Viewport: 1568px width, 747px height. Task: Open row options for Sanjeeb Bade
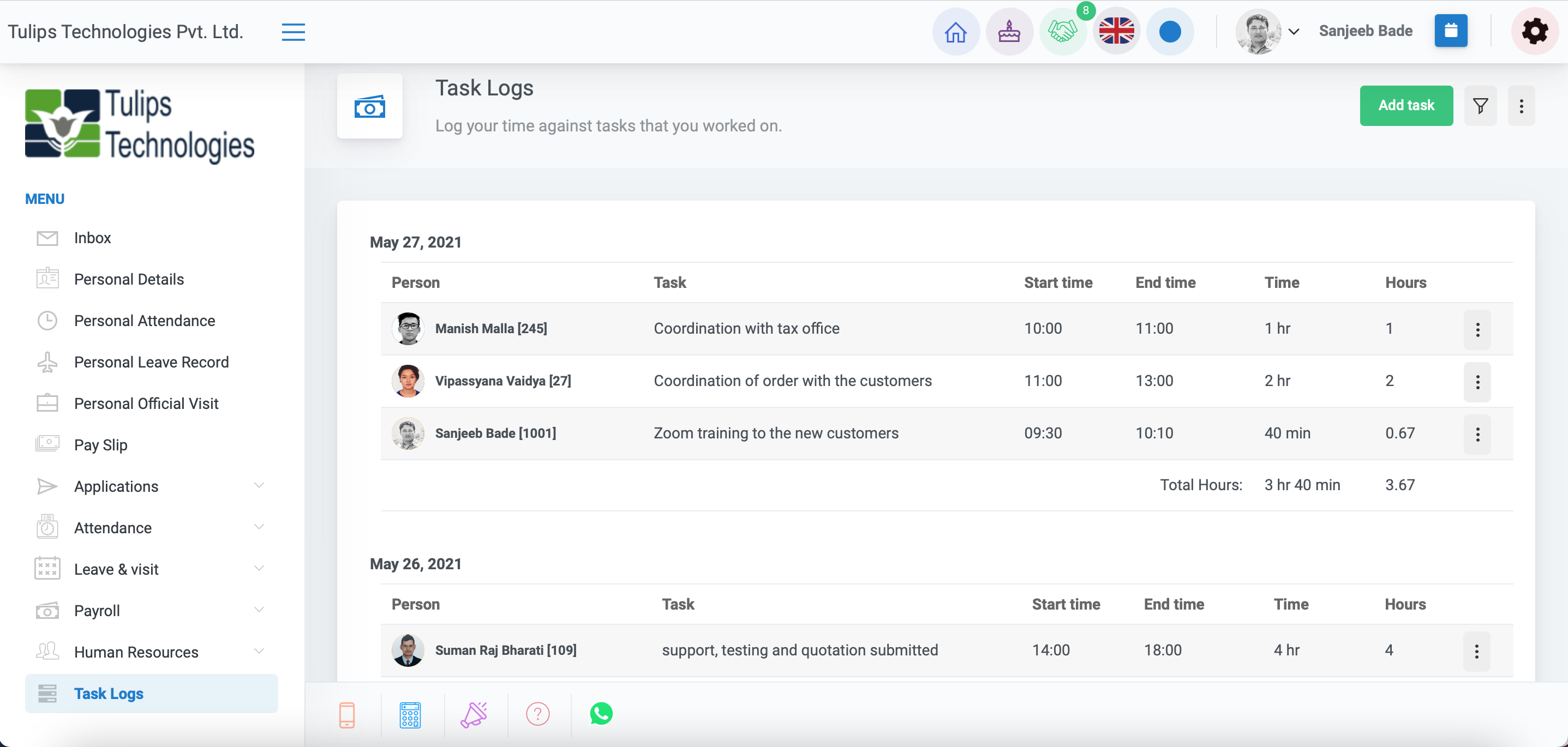click(1477, 435)
